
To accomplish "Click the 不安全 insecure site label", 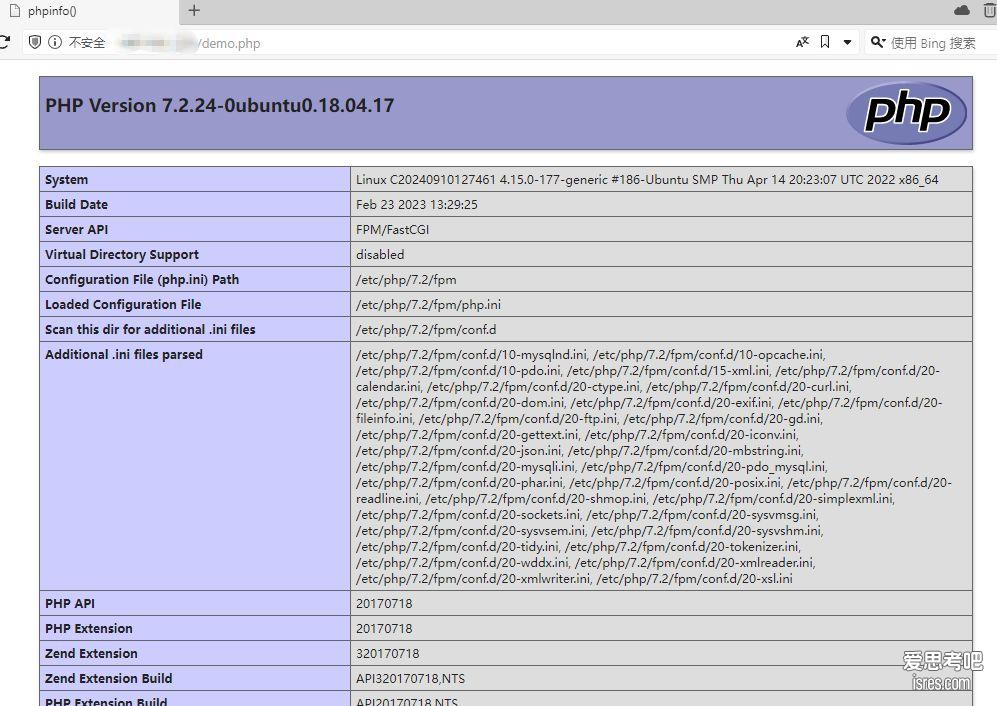I will click(86, 43).
